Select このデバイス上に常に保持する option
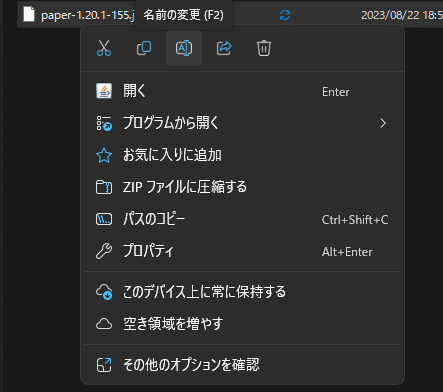This screenshot has height=392, width=443. click(242, 292)
